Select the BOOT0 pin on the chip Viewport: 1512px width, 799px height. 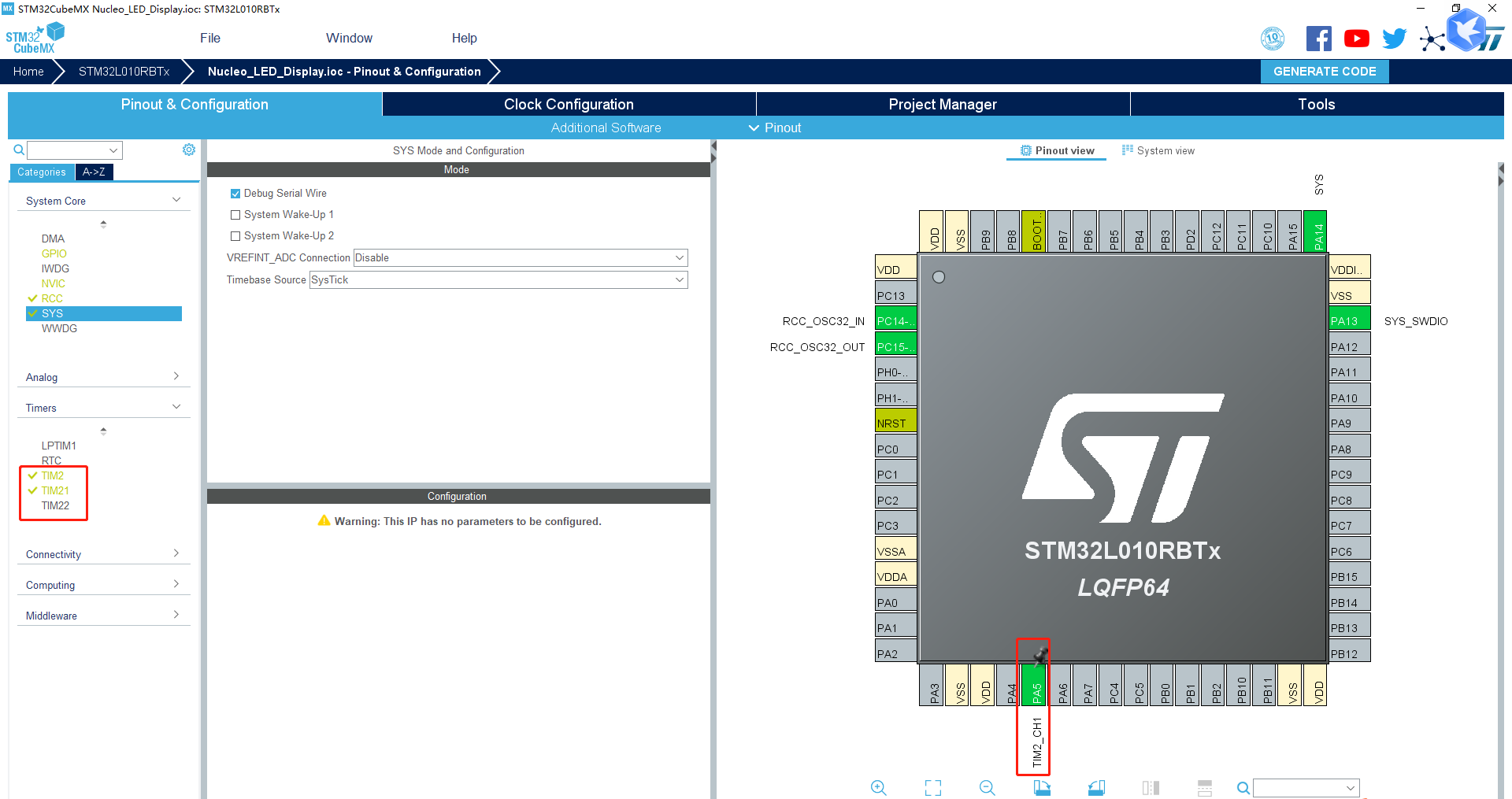click(1033, 231)
